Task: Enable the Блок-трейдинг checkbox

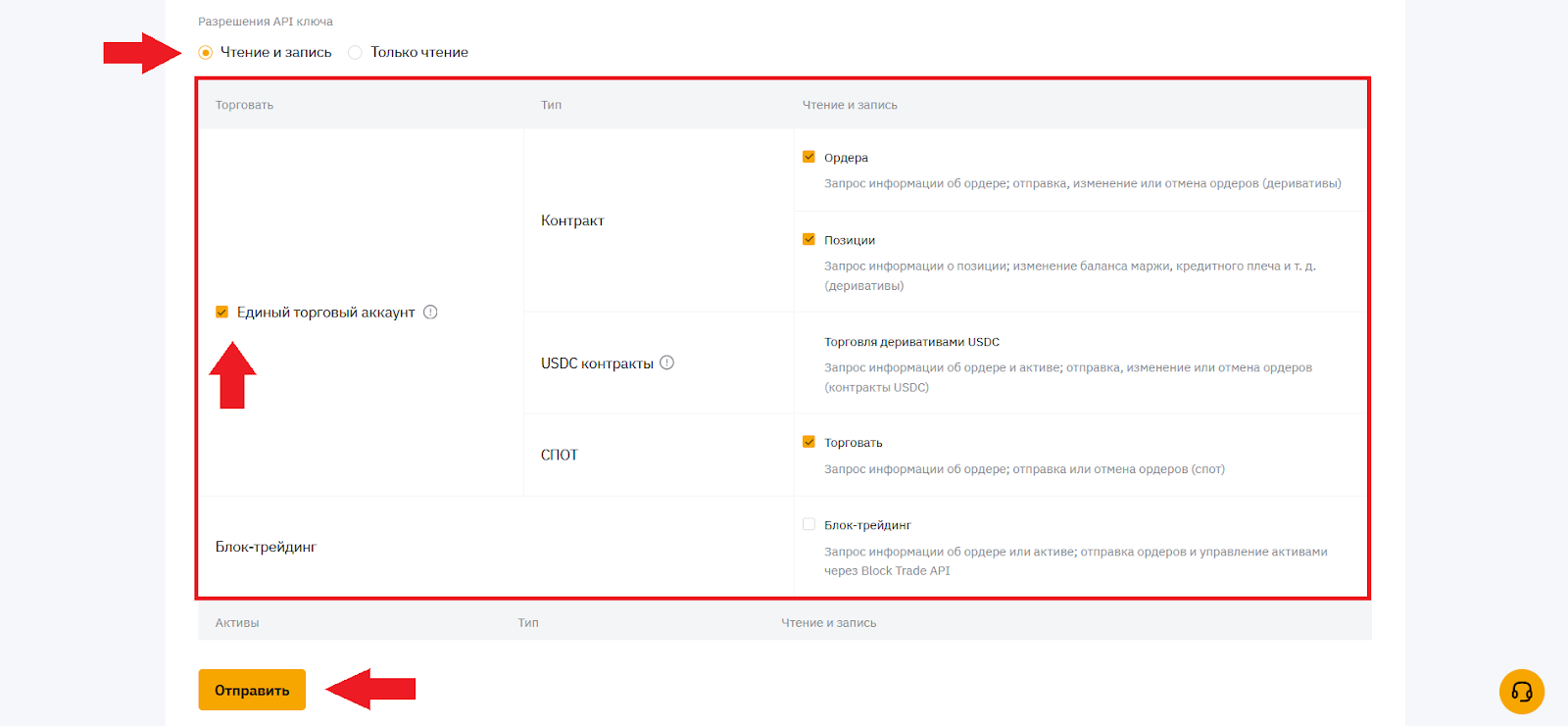Action: pyautogui.click(x=808, y=524)
